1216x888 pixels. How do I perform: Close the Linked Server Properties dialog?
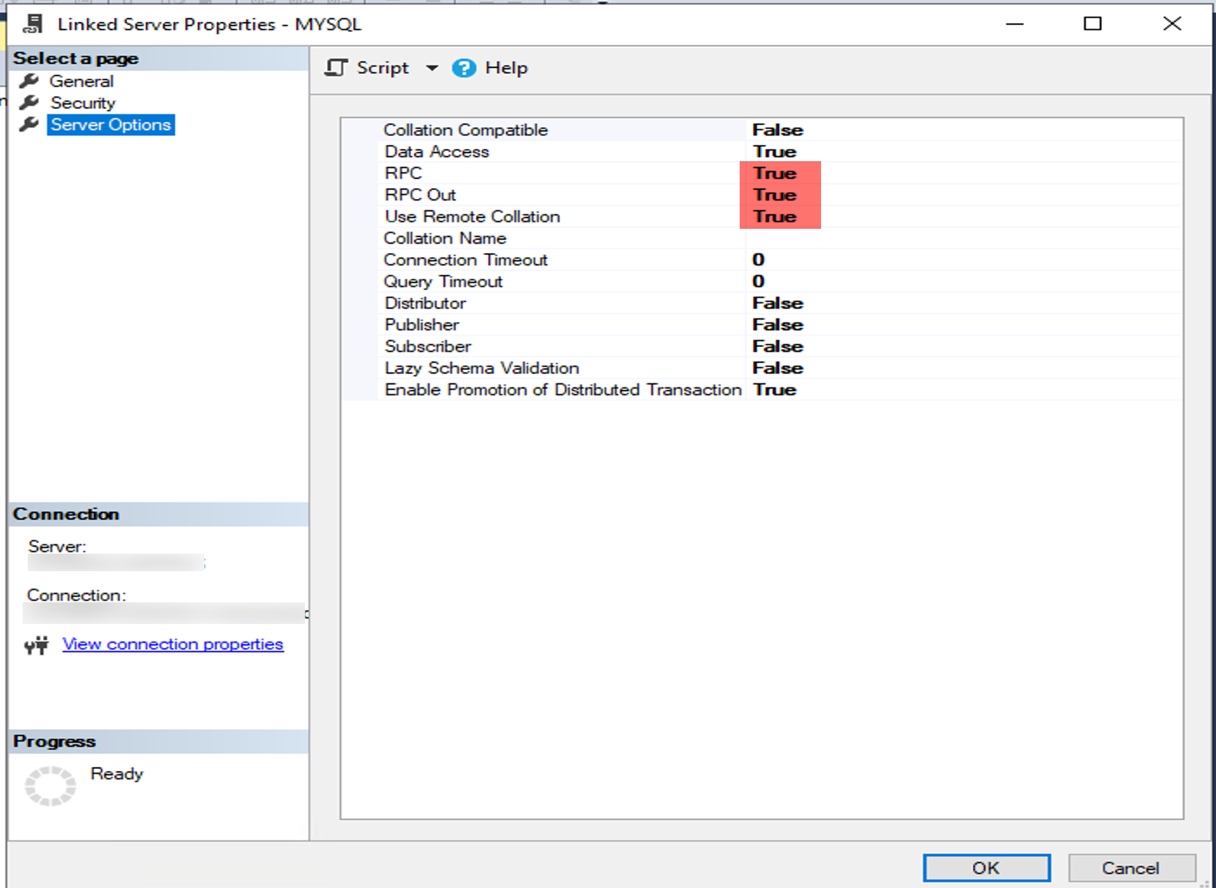point(1172,23)
